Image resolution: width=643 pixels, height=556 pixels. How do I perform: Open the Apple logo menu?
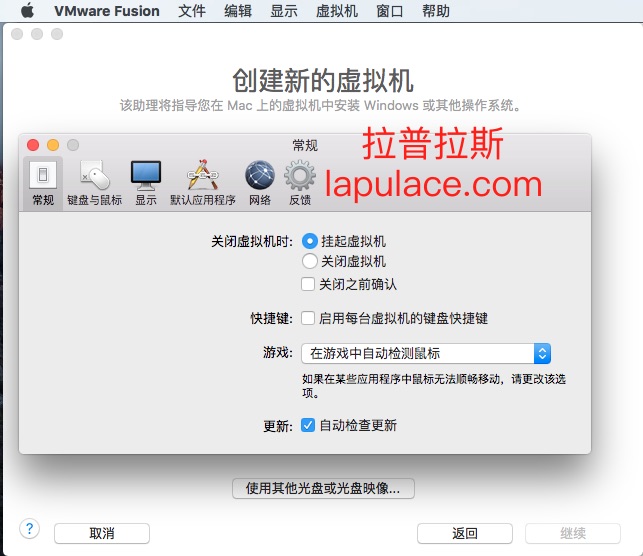point(27,11)
